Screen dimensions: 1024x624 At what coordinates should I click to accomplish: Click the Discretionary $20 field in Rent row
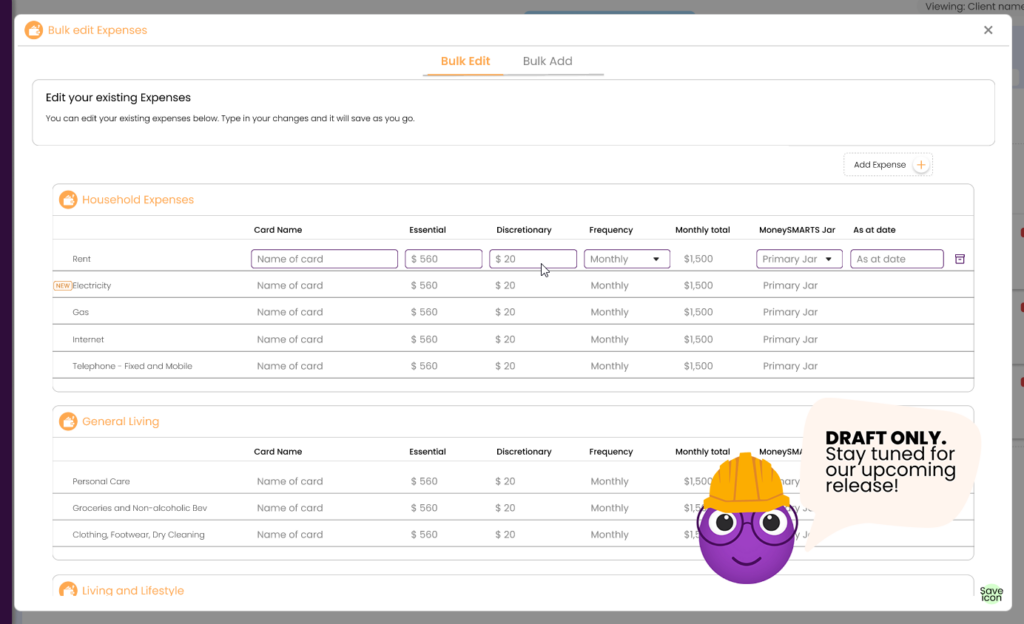click(x=533, y=258)
